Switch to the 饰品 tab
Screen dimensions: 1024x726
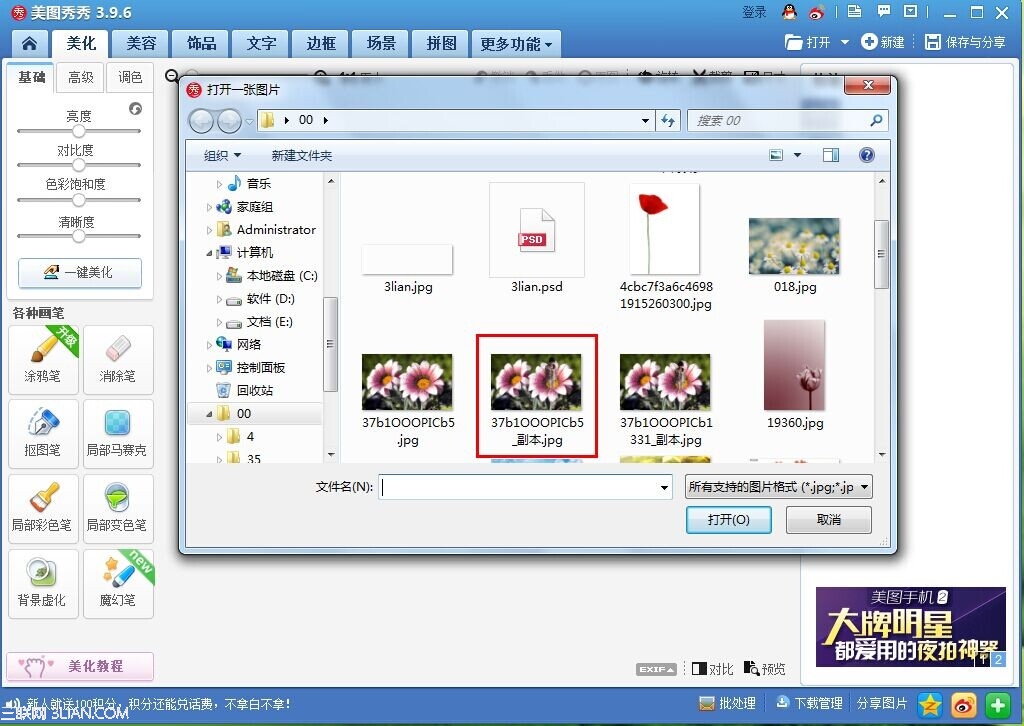click(201, 44)
